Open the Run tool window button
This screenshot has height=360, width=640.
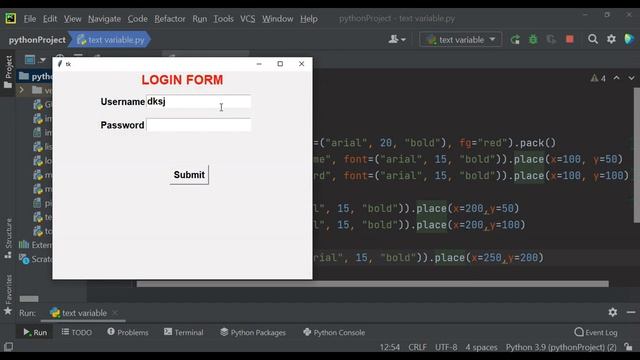pos(35,332)
